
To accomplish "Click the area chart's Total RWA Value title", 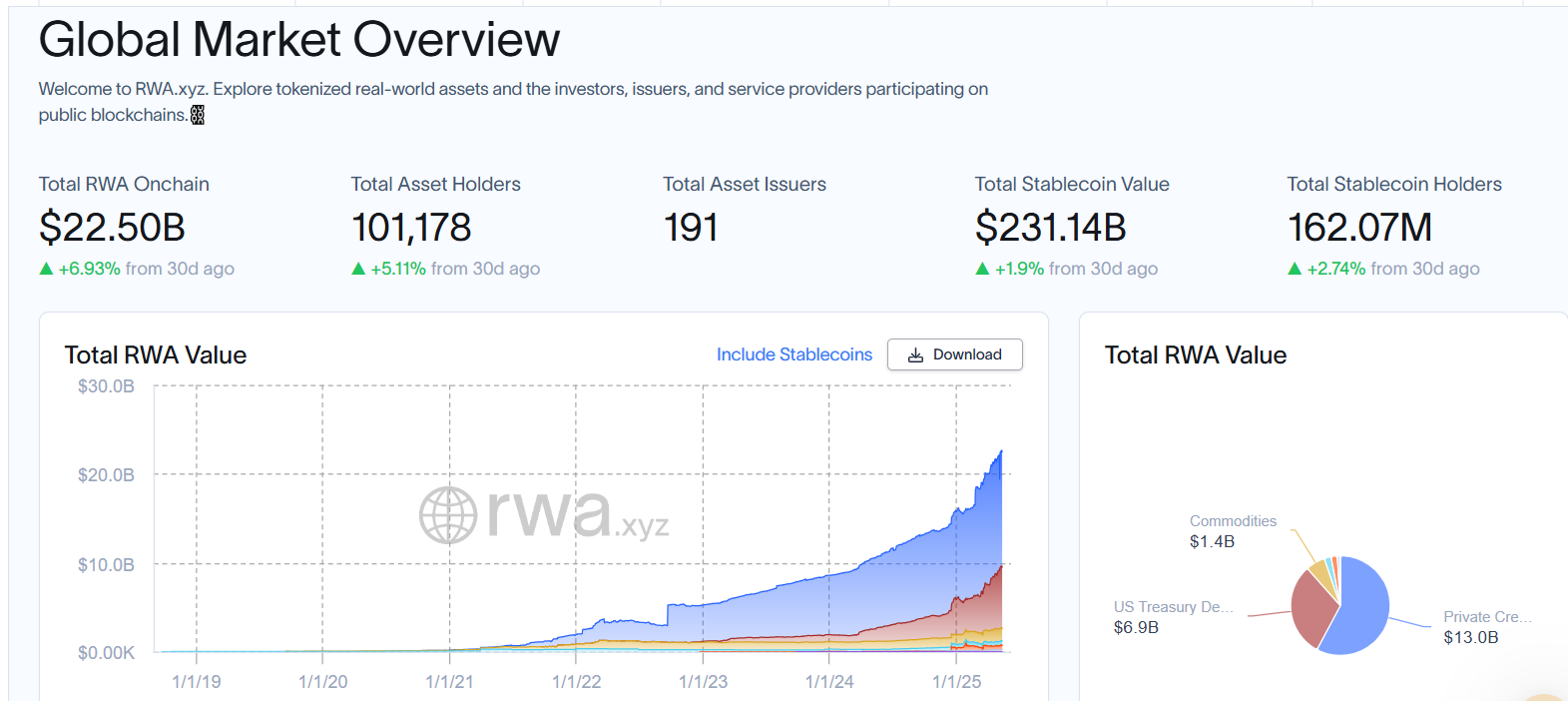I will click(x=156, y=355).
